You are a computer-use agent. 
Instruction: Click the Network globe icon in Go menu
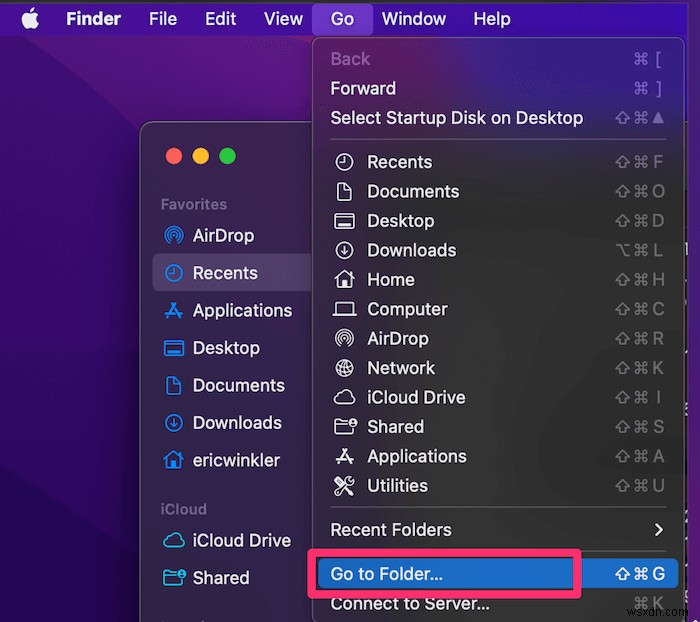(344, 368)
